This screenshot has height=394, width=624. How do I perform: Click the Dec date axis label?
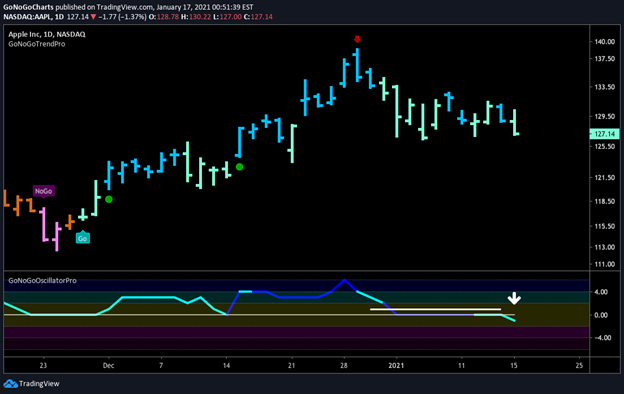[x=108, y=365]
